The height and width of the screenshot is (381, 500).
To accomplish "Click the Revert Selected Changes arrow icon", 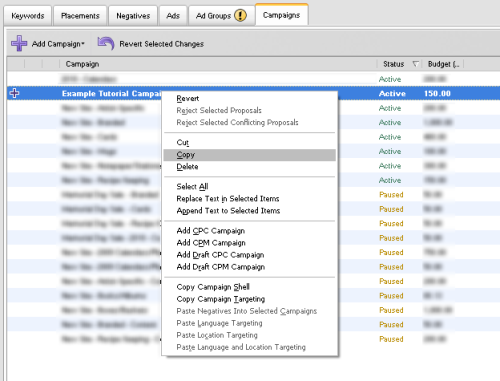I will point(106,44).
